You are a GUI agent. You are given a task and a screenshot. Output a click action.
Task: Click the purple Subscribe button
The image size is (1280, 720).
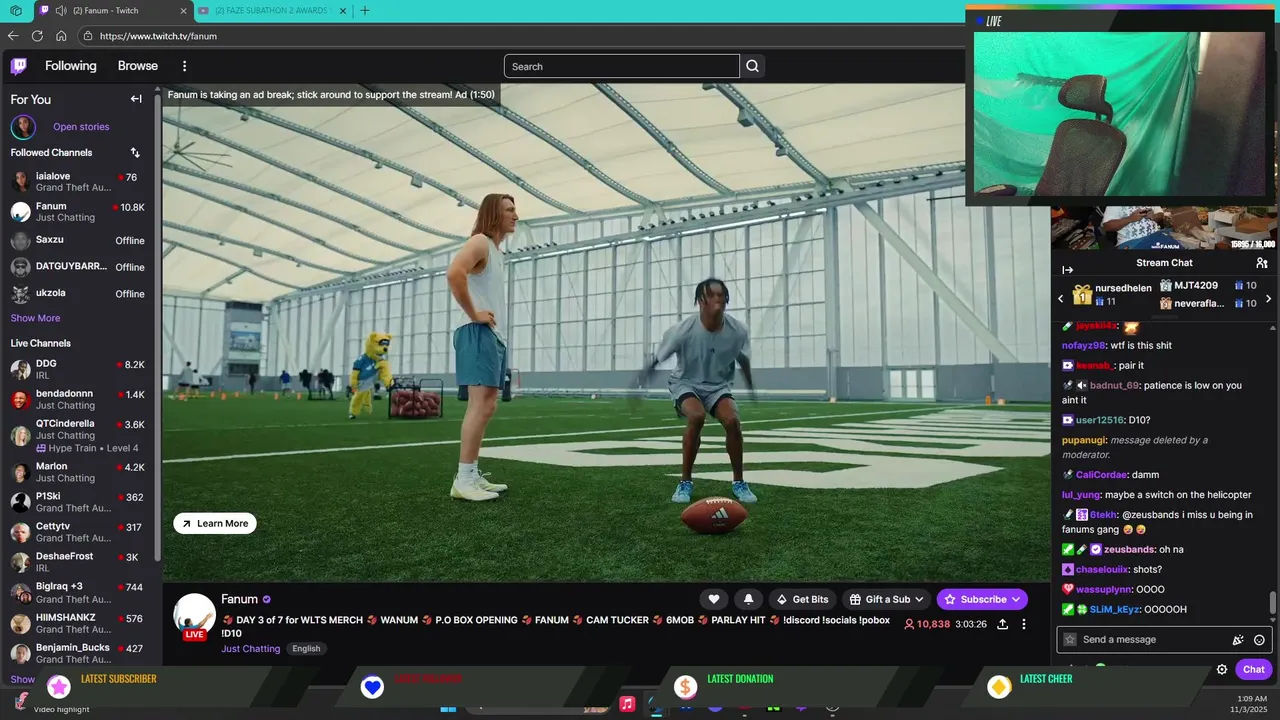(982, 599)
